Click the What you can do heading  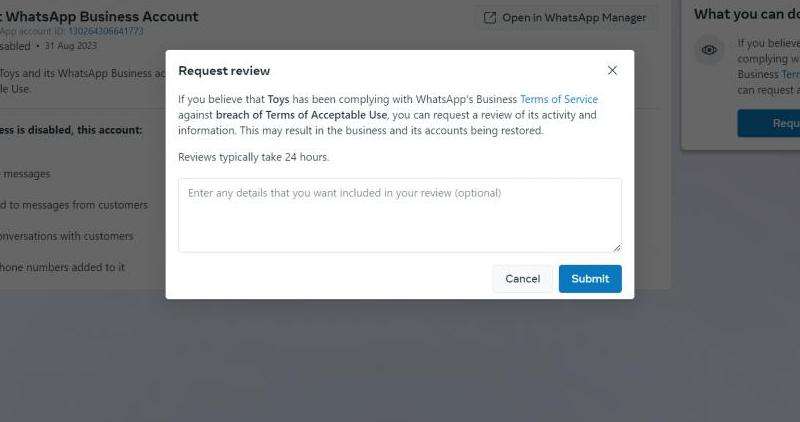(746, 14)
